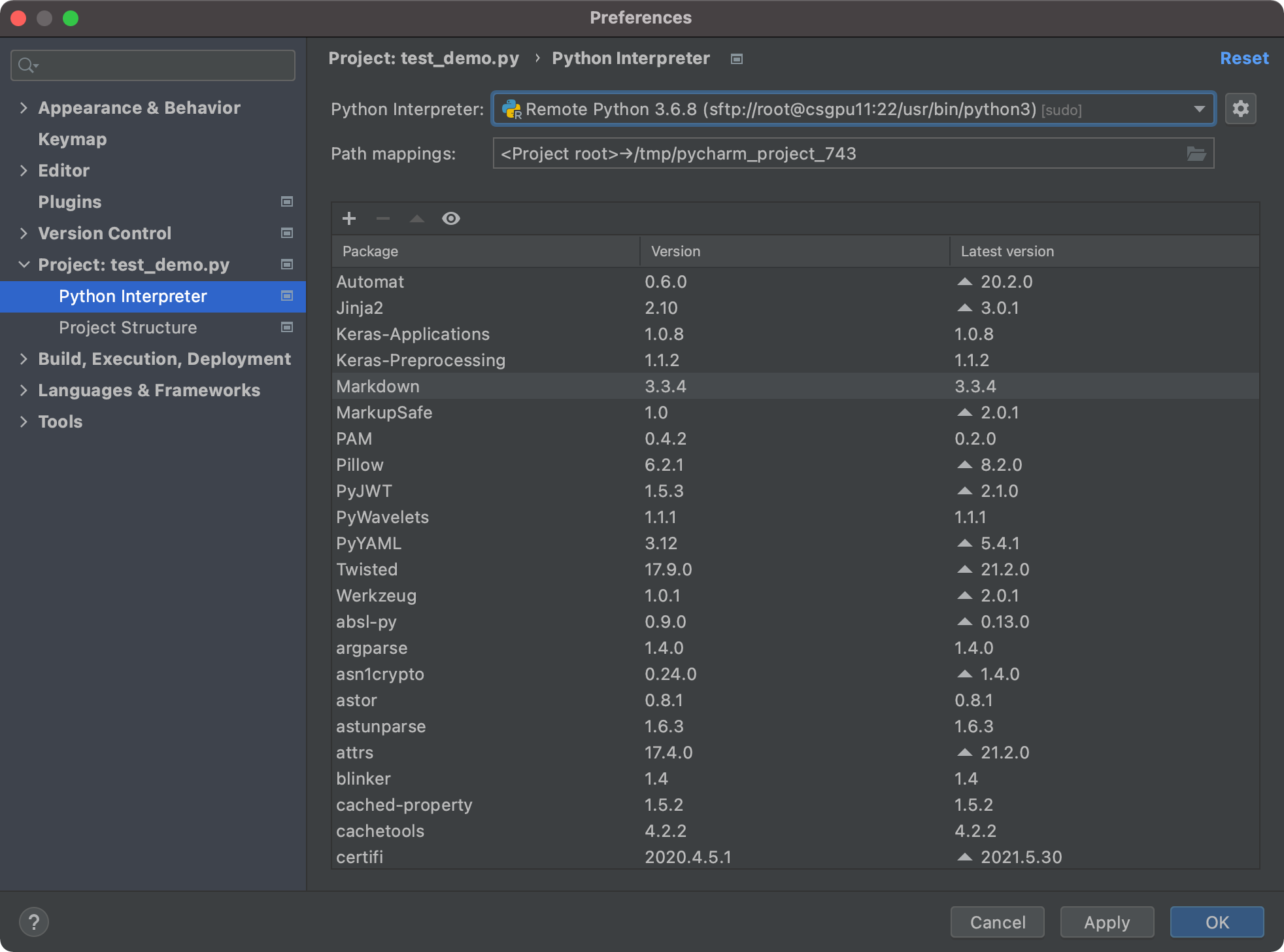This screenshot has height=952, width=1284.
Task: Select the Werkzeug package row
Action: (x=795, y=596)
